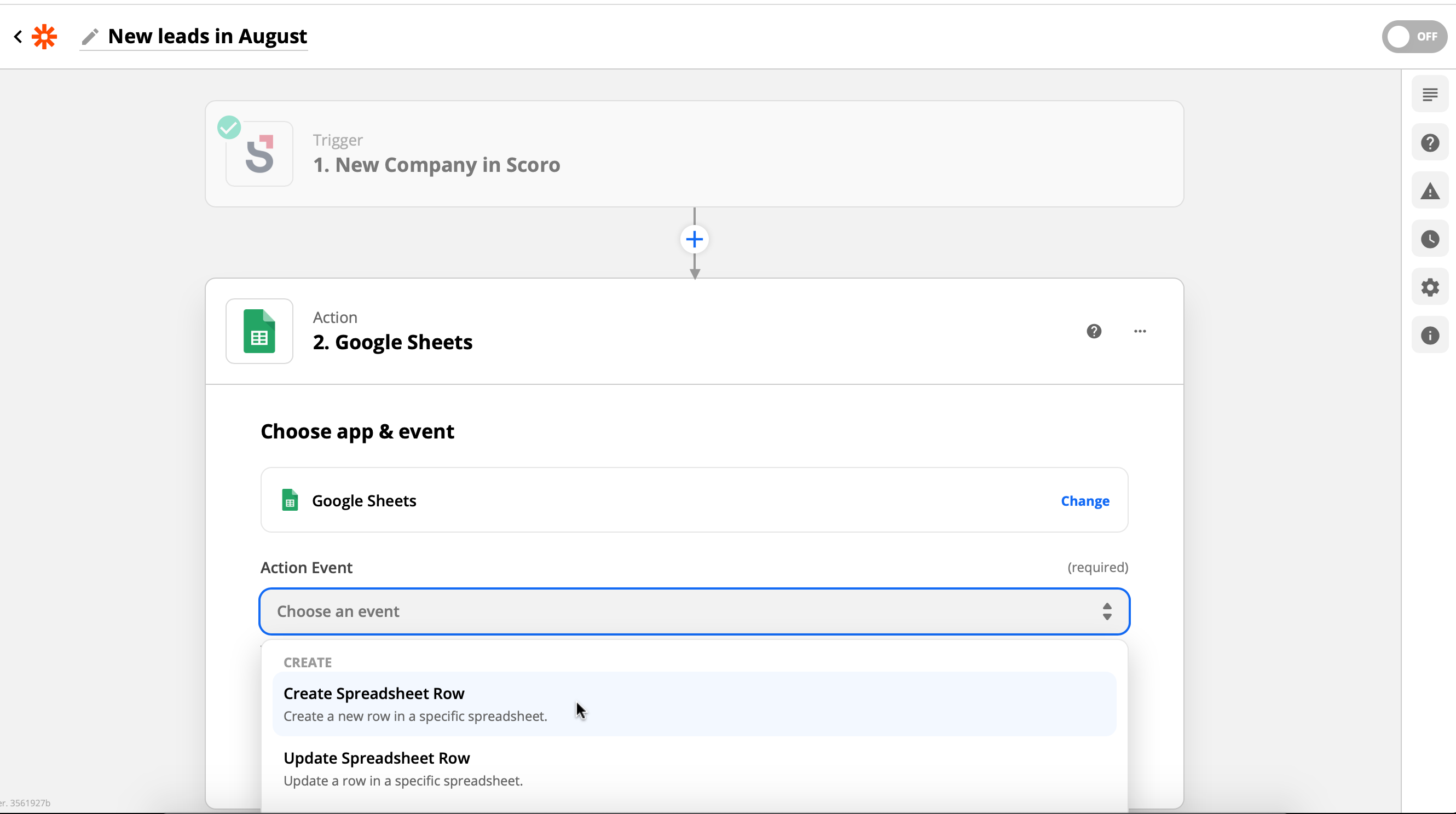Click the small Google Sheets app icon
Viewport: 1456px width, 814px height.
click(x=290, y=500)
